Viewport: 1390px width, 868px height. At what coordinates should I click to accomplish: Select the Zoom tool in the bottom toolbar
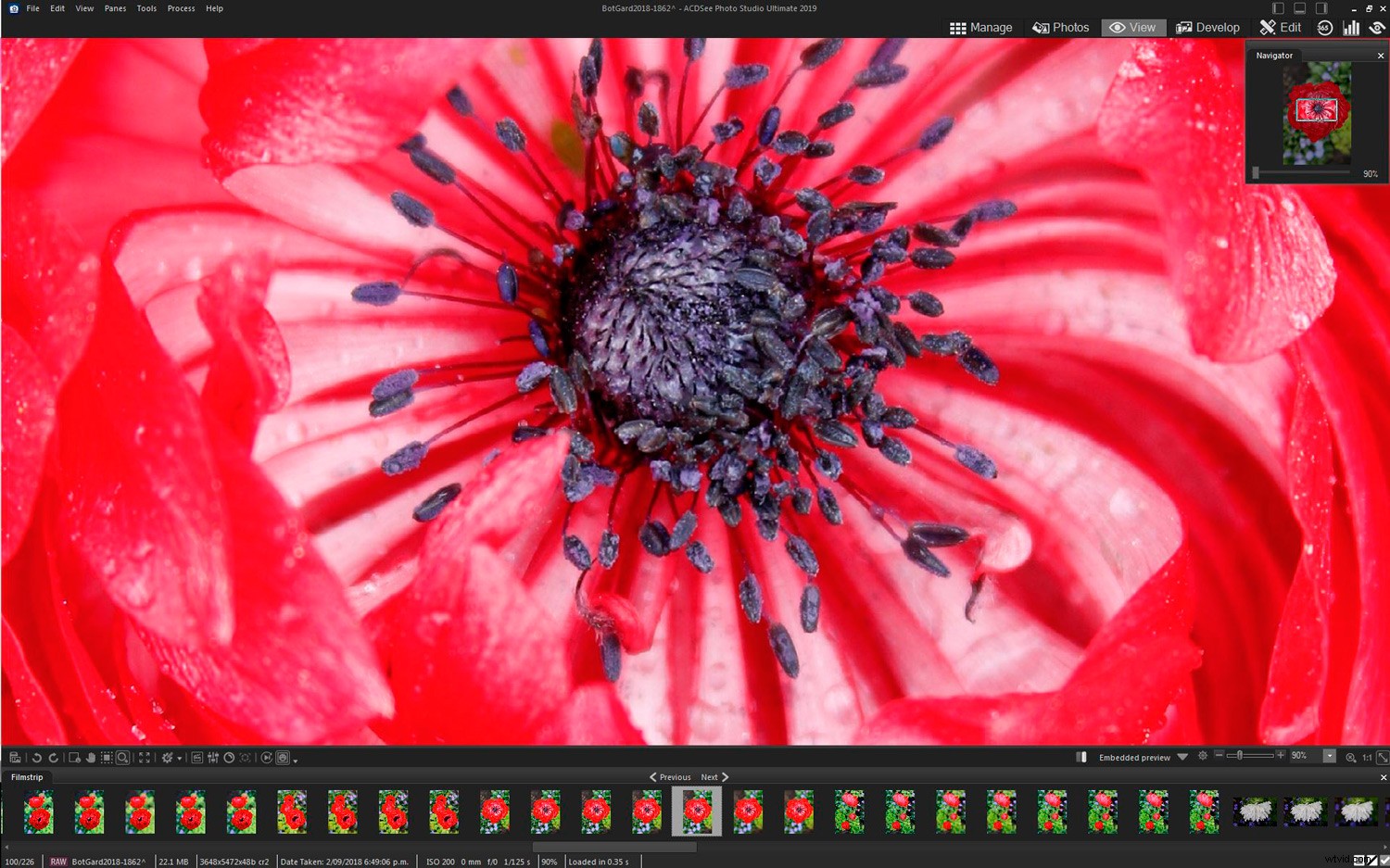[x=122, y=758]
